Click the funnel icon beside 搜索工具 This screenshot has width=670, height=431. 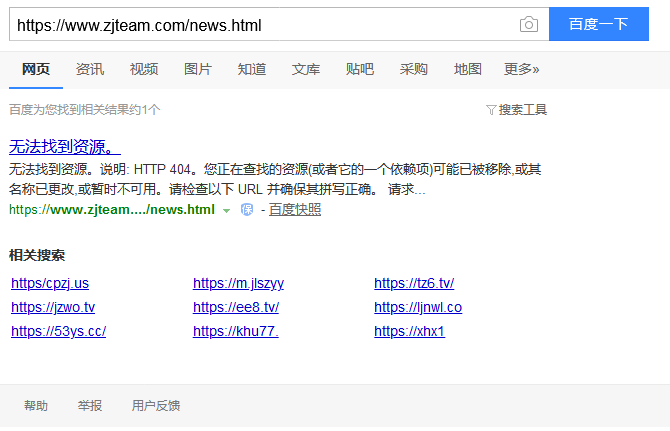[x=491, y=110]
